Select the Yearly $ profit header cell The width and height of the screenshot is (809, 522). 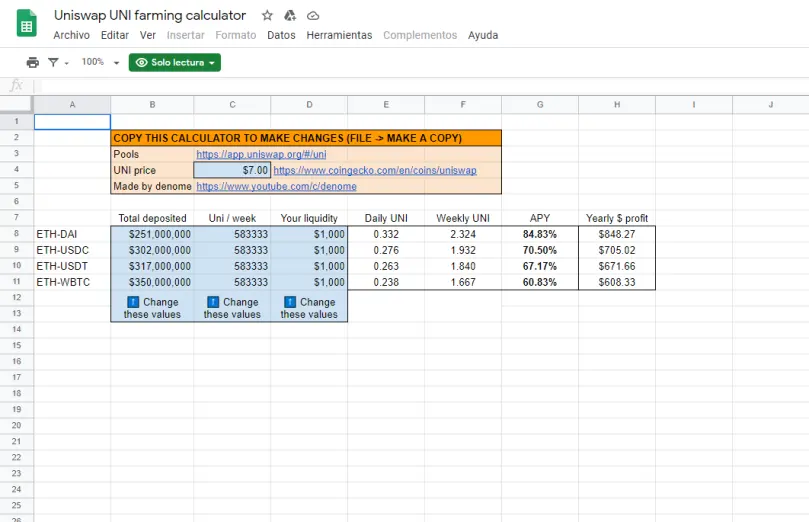pos(617,218)
